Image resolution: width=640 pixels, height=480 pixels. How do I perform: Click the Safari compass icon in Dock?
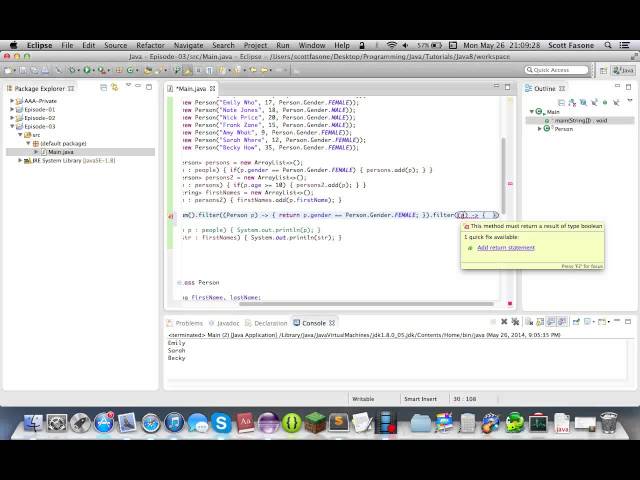click(151, 423)
